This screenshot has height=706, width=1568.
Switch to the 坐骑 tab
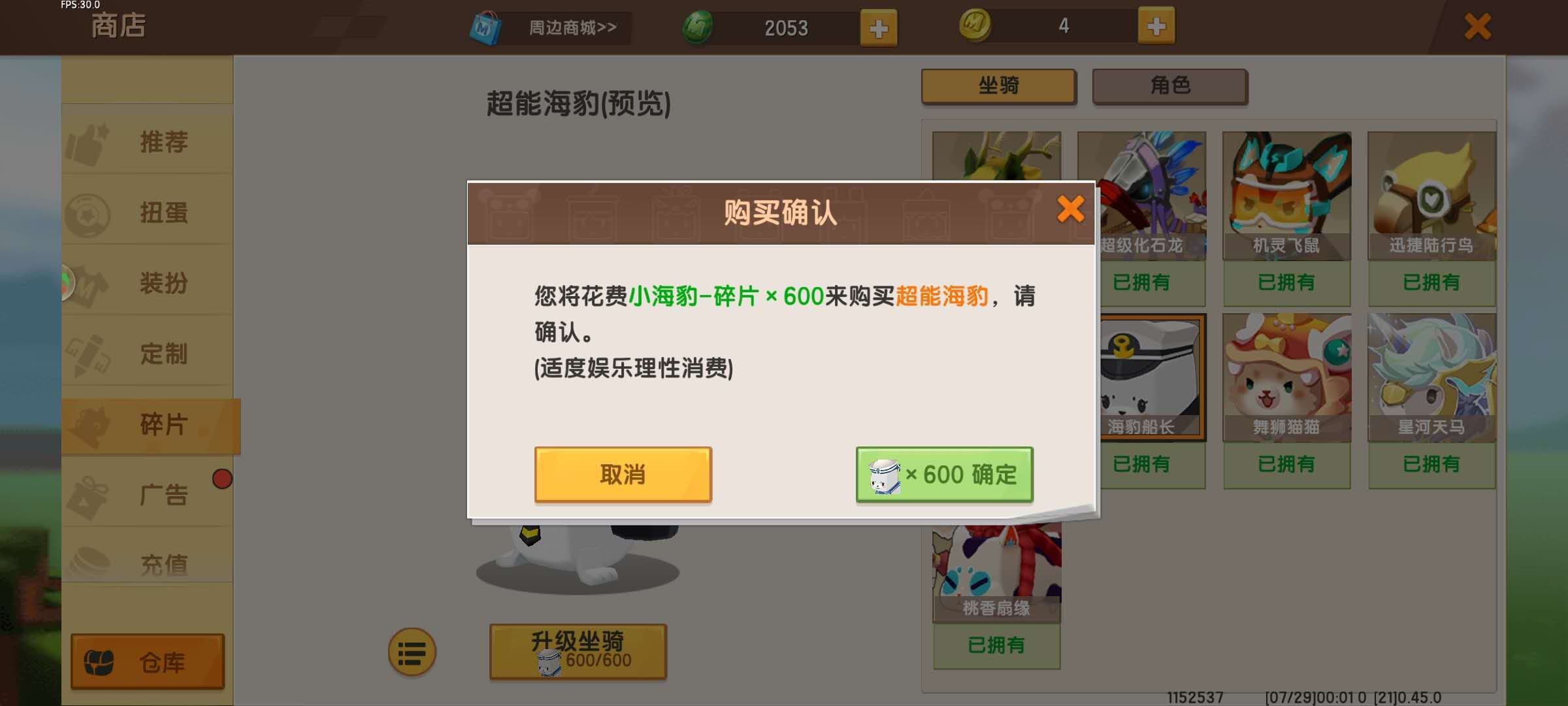pyautogui.click(x=998, y=86)
